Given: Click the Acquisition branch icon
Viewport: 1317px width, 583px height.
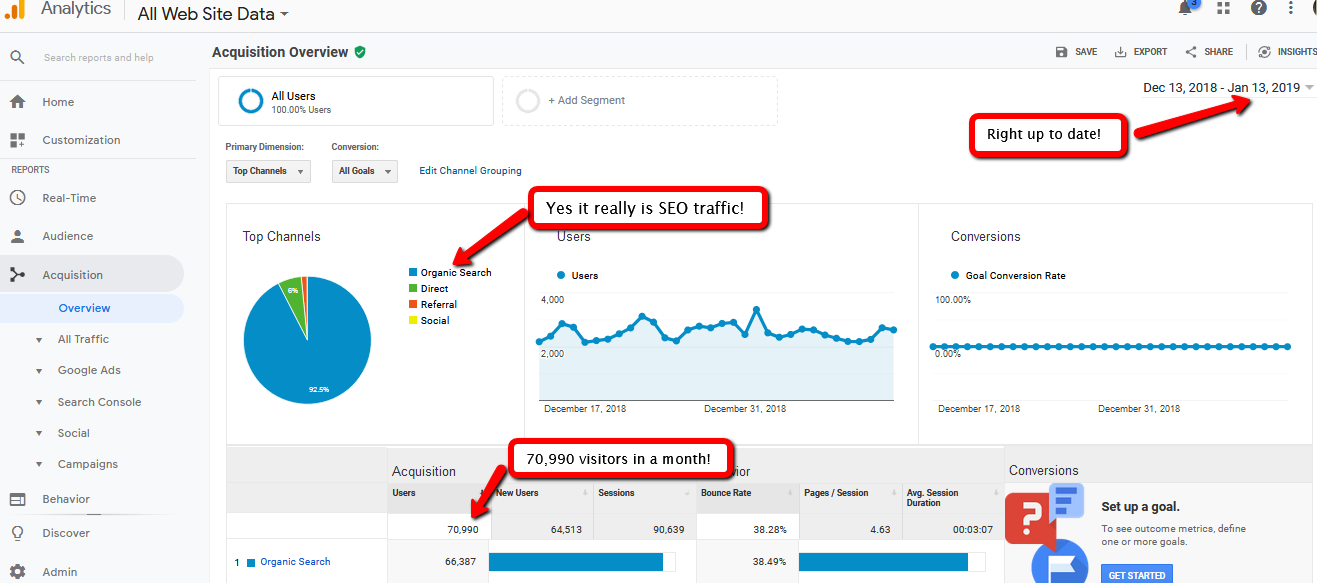Looking at the screenshot, I should [x=17, y=275].
